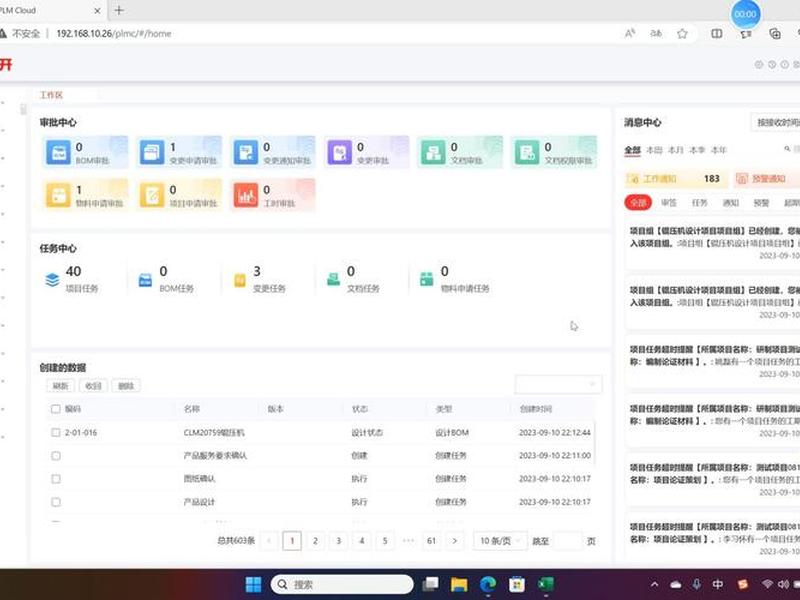Viewport: 800px width, 600px height.
Task: Click the 收回 button
Action: click(x=93, y=386)
